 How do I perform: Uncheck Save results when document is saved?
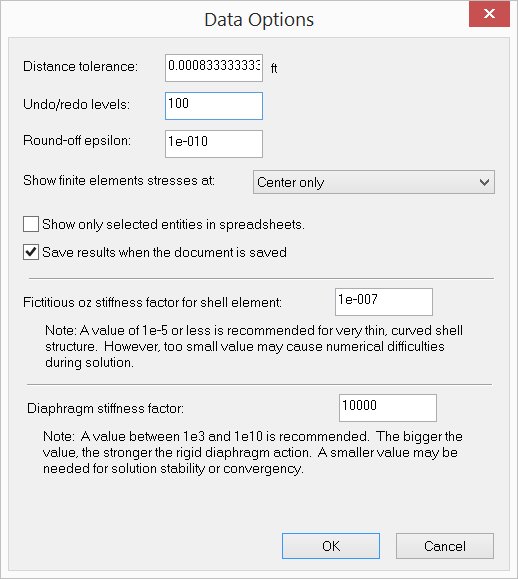click(x=31, y=252)
